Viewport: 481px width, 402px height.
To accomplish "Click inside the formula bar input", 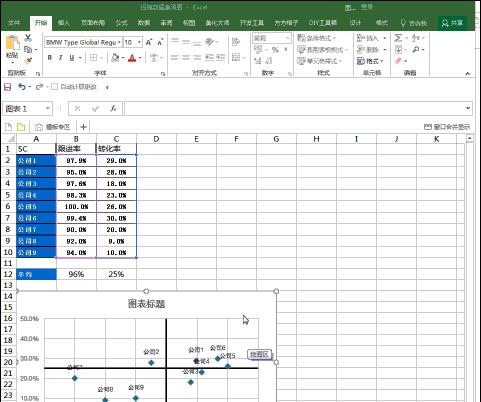I will pos(294,108).
